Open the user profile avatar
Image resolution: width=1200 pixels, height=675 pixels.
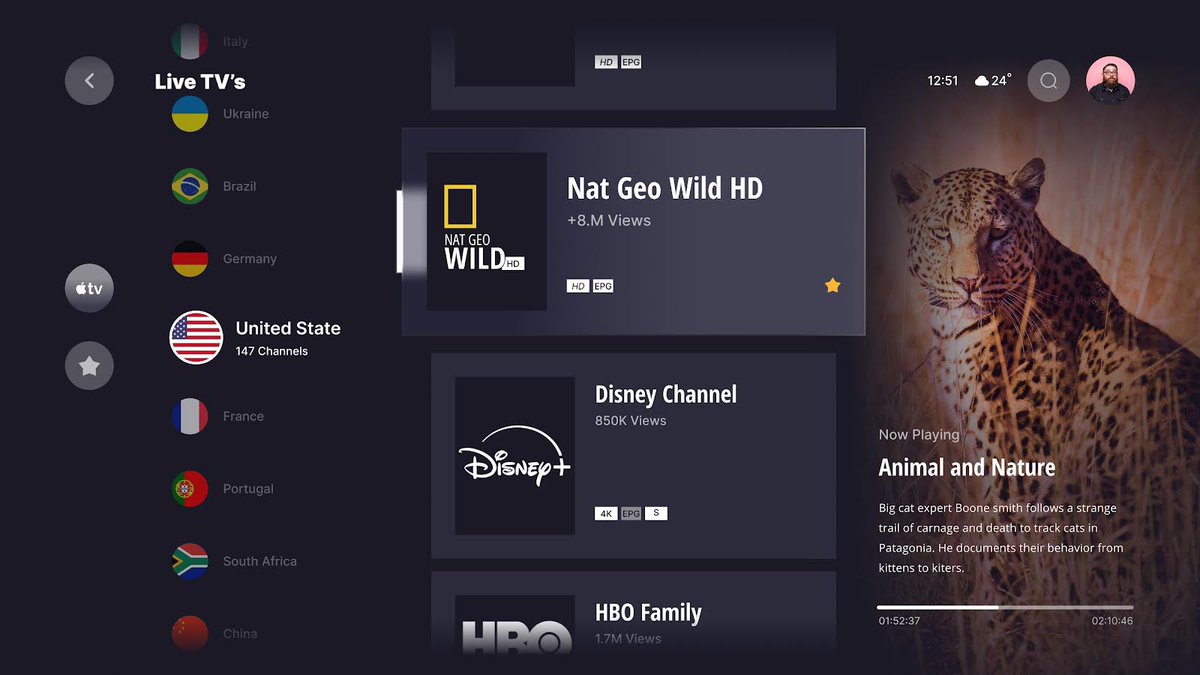1110,80
